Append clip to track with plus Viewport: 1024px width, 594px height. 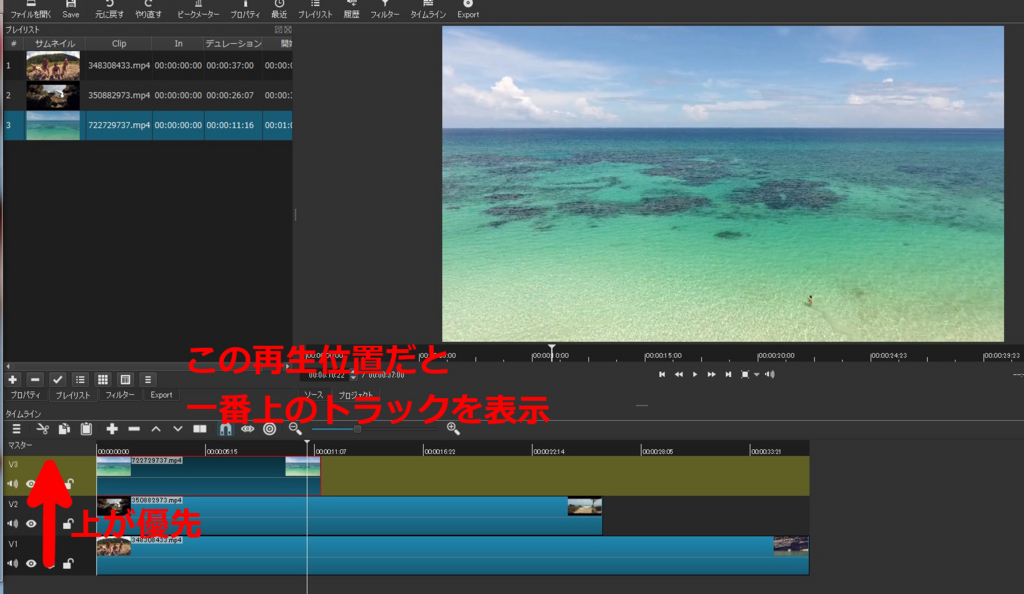tap(112, 429)
